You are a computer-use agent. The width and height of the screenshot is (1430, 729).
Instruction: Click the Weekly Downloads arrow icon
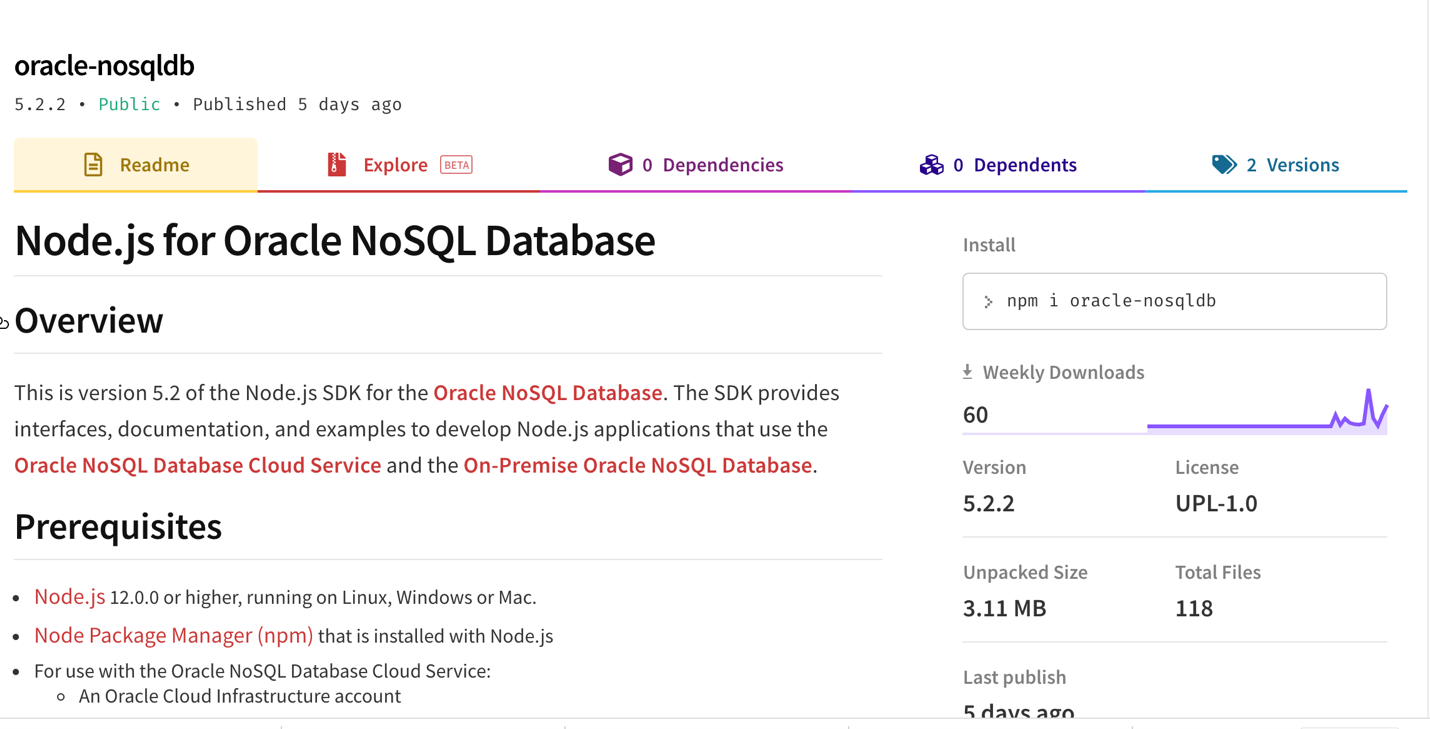click(x=967, y=372)
